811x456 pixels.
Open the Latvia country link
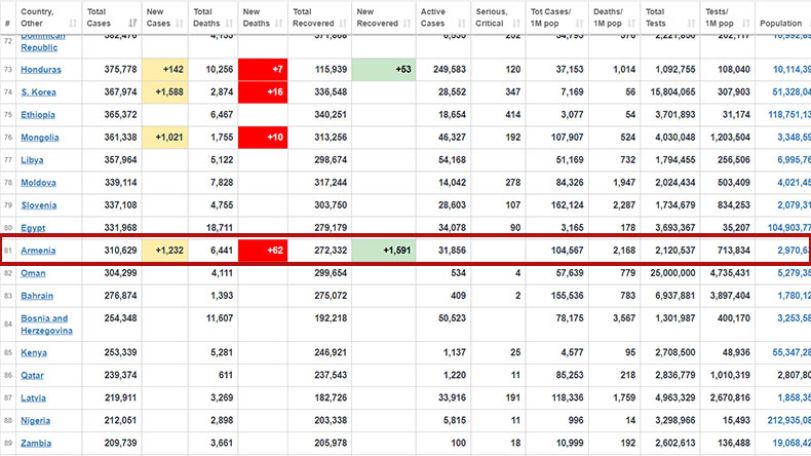click(x=34, y=398)
